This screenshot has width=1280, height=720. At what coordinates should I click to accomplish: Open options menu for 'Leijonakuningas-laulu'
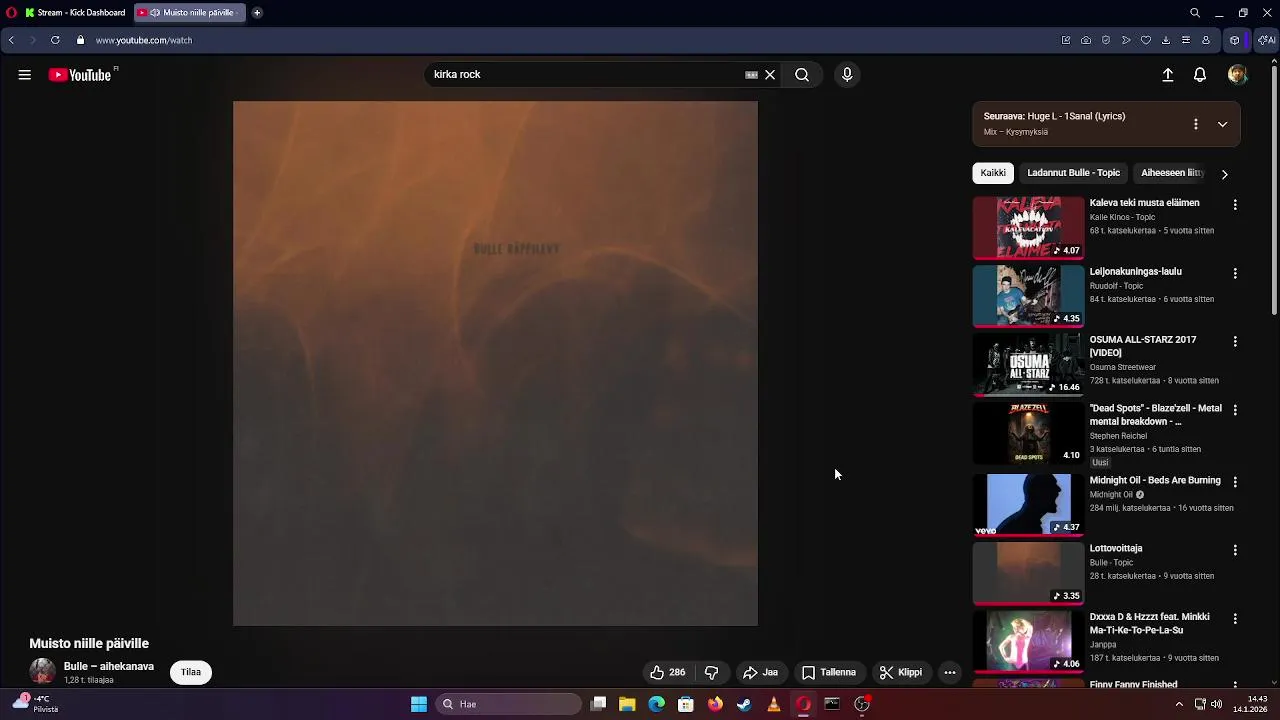[x=1235, y=273]
